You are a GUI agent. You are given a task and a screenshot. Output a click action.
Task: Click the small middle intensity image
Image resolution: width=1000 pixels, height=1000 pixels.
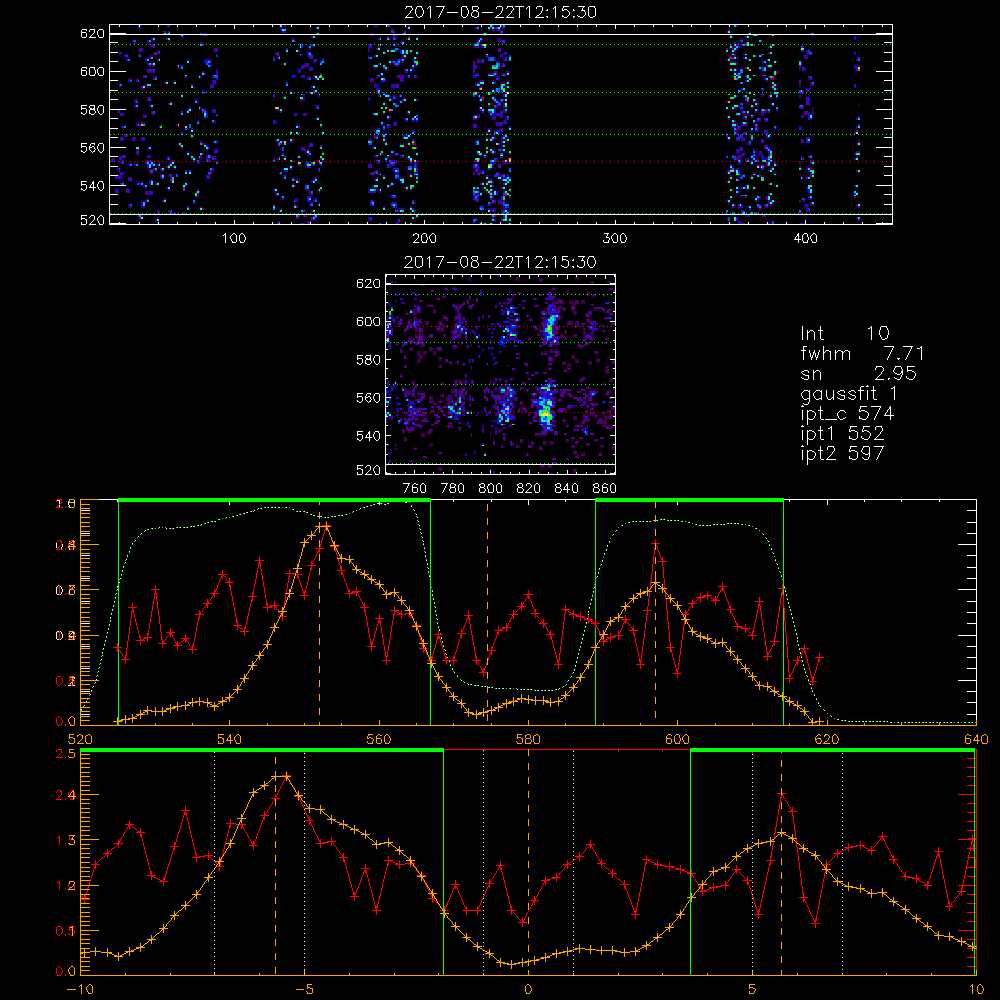coord(501,374)
